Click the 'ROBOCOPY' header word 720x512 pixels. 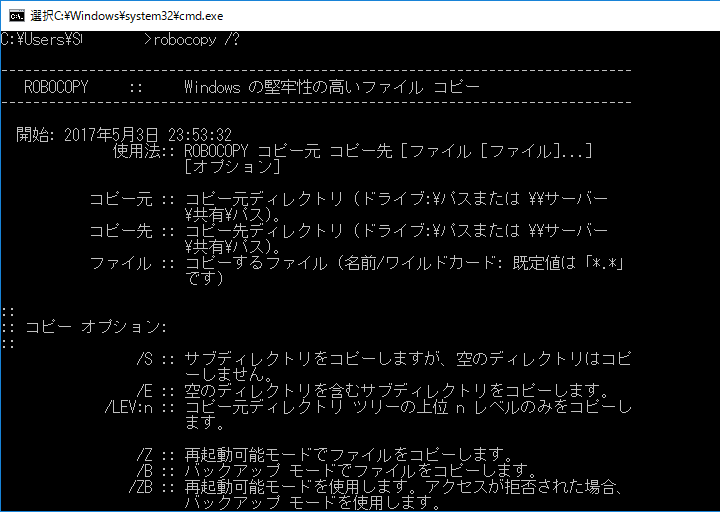pos(56,87)
